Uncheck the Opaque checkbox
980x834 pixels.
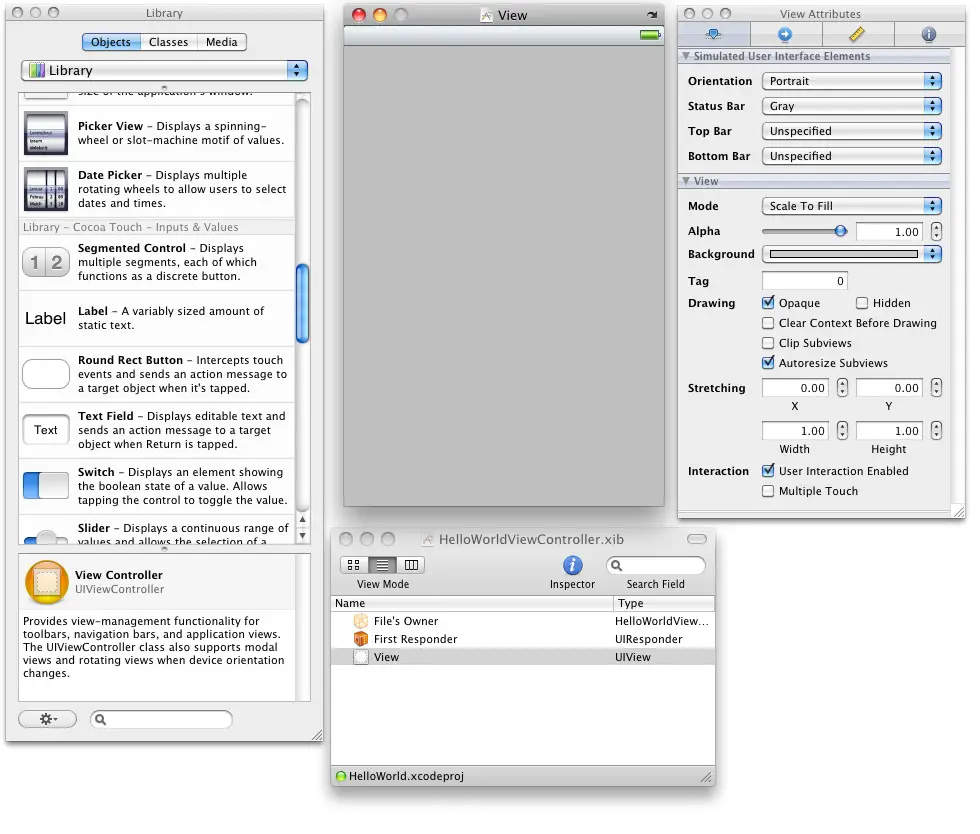pyautogui.click(x=767, y=303)
